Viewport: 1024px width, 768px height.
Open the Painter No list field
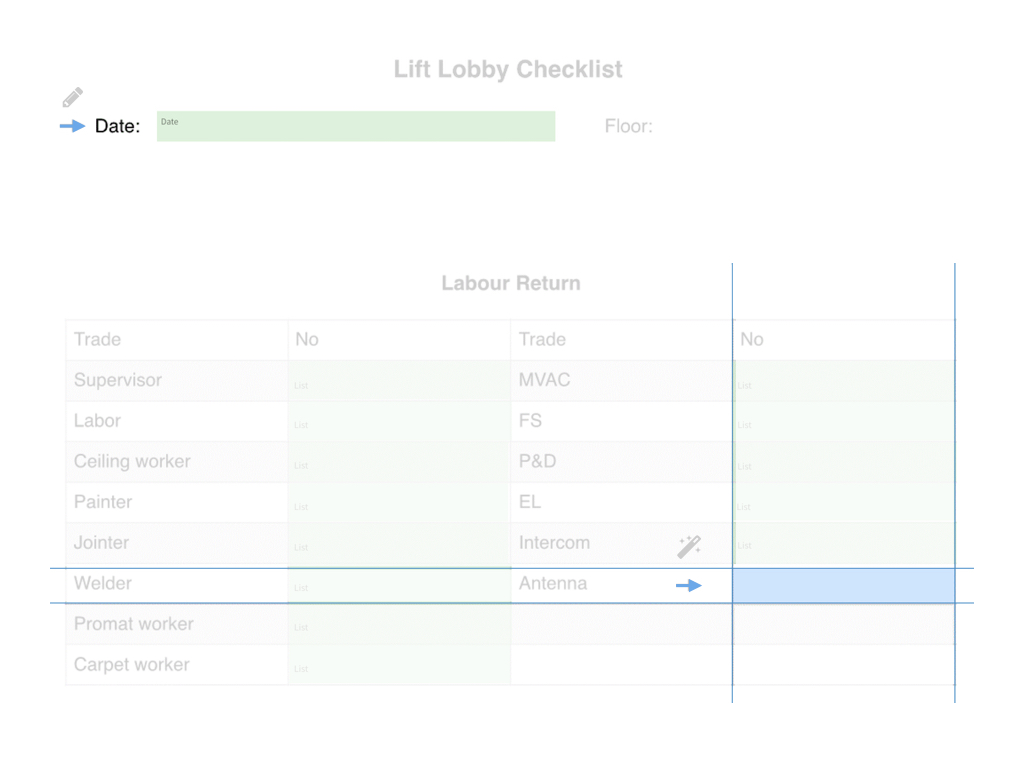399,502
